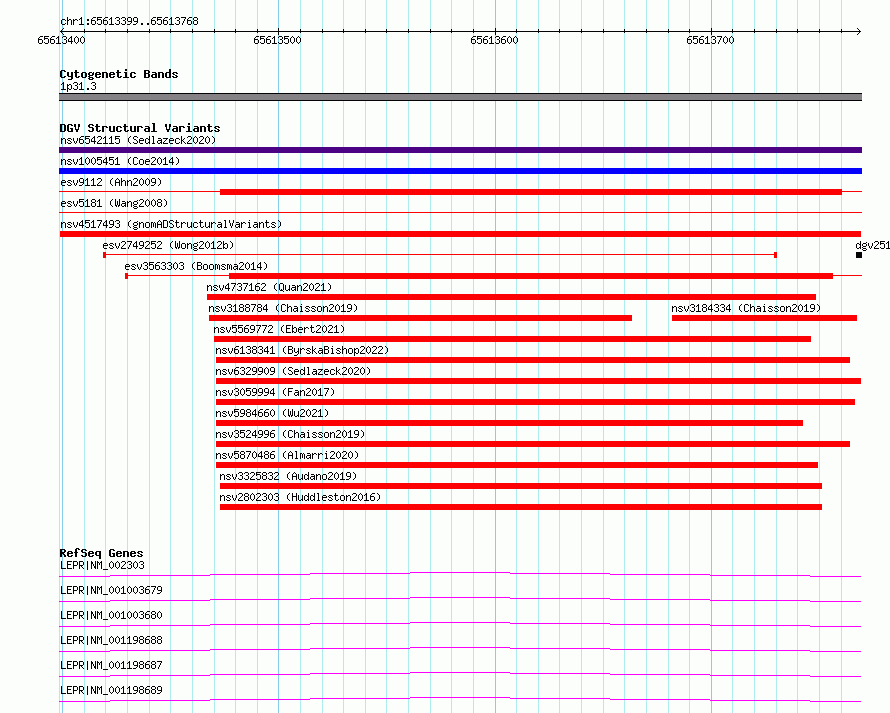Click the DGV Structural Variants track title
Screen dimensions: 890x713
pyautogui.click(x=140, y=128)
